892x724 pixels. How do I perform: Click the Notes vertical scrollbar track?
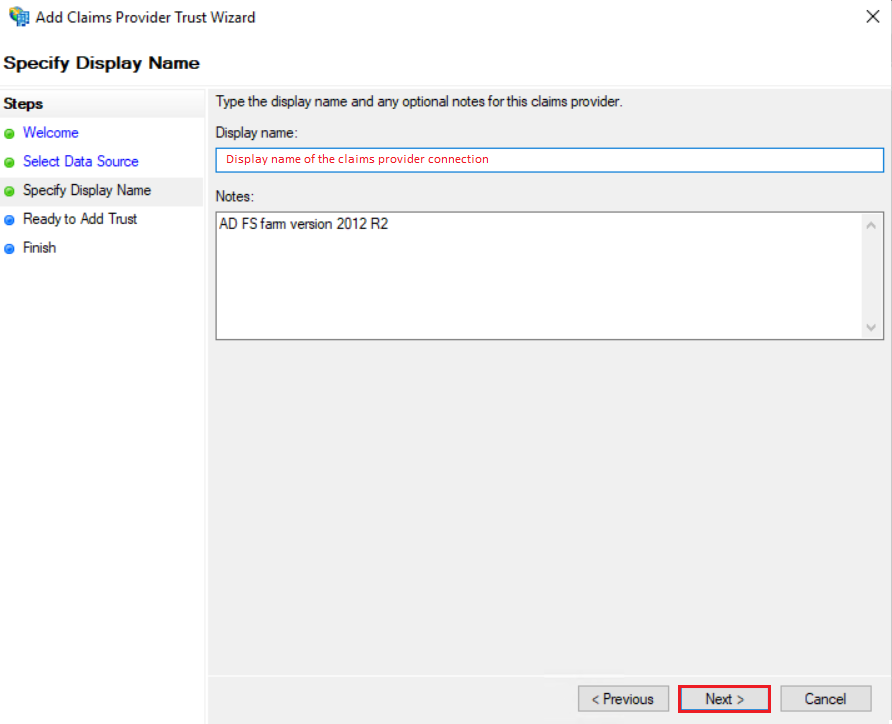[x=871, y=276]
